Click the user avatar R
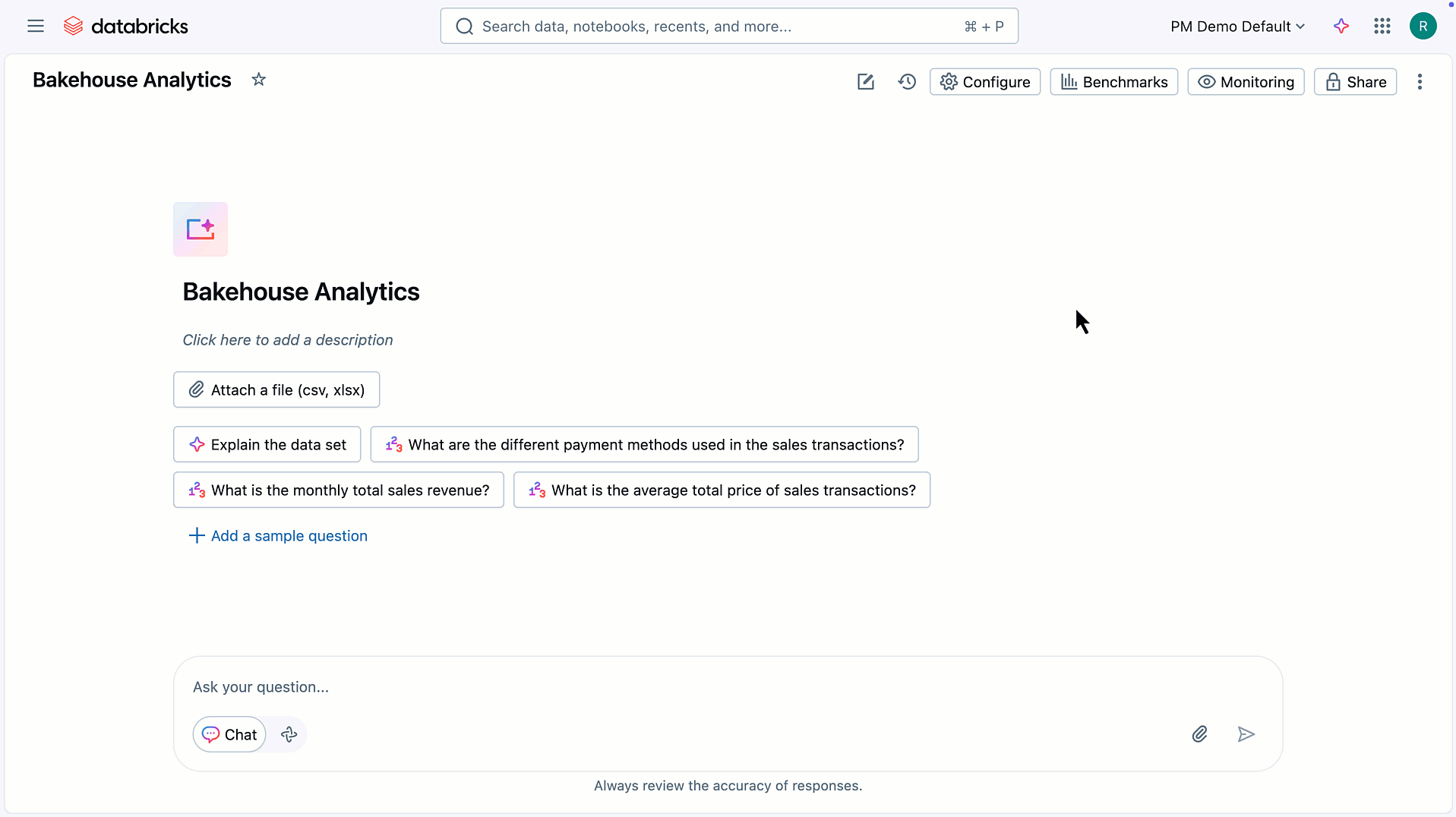1456x817 pixels. click(x=1423, y=27)
